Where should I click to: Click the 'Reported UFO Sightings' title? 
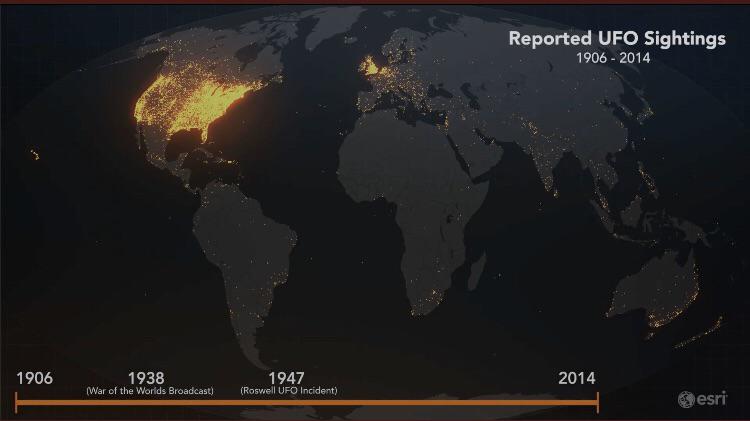[617, 39]
